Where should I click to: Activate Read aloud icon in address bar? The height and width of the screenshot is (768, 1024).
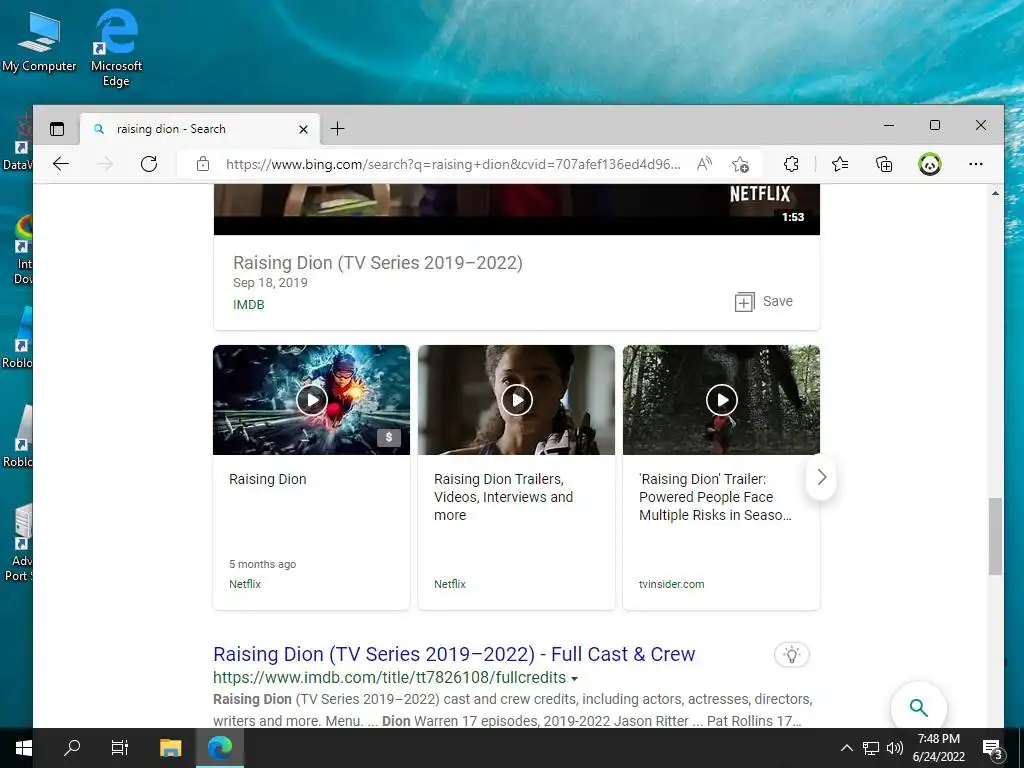point(704,164)
